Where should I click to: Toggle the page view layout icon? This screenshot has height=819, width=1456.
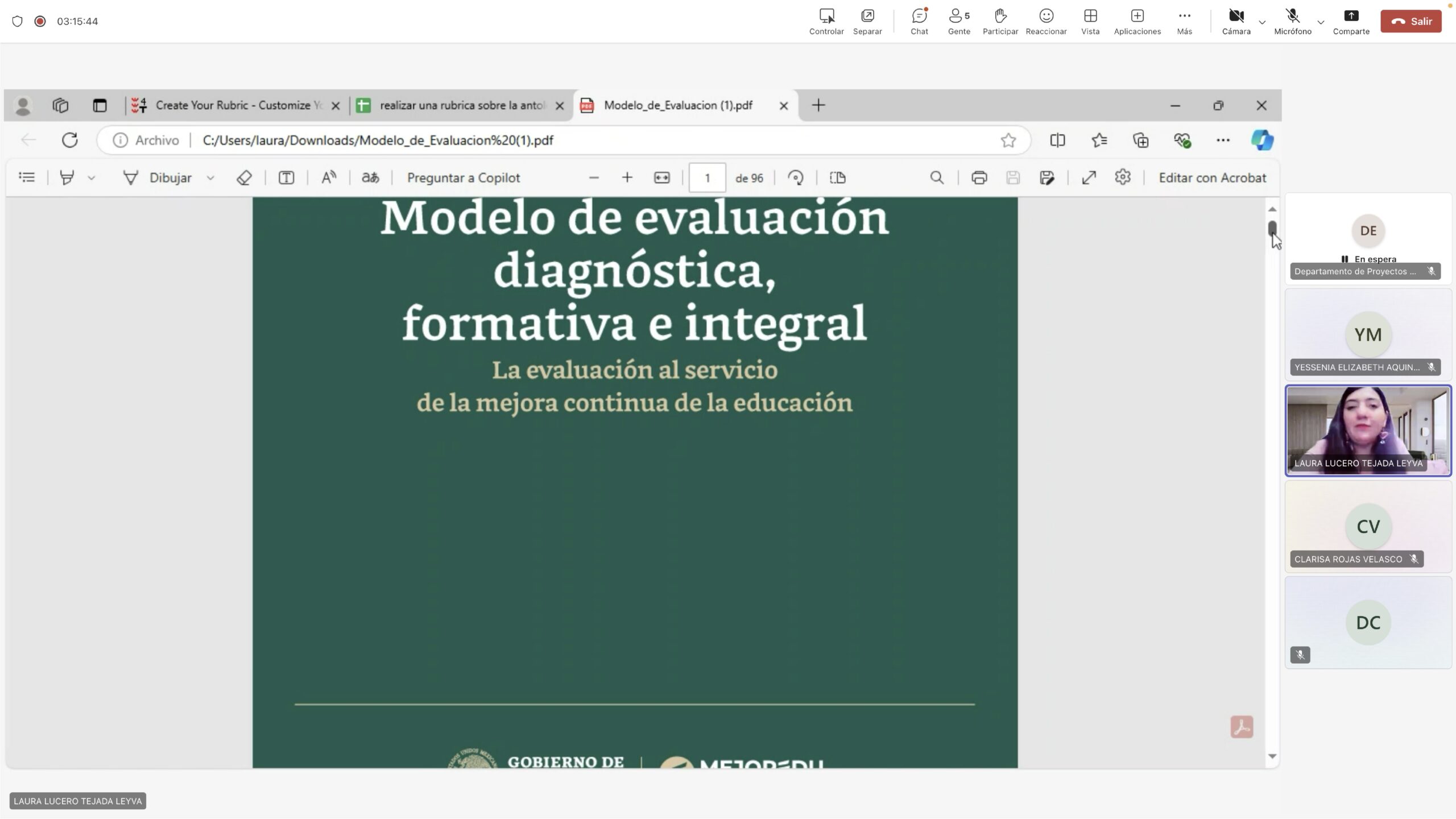click(837, 177)
